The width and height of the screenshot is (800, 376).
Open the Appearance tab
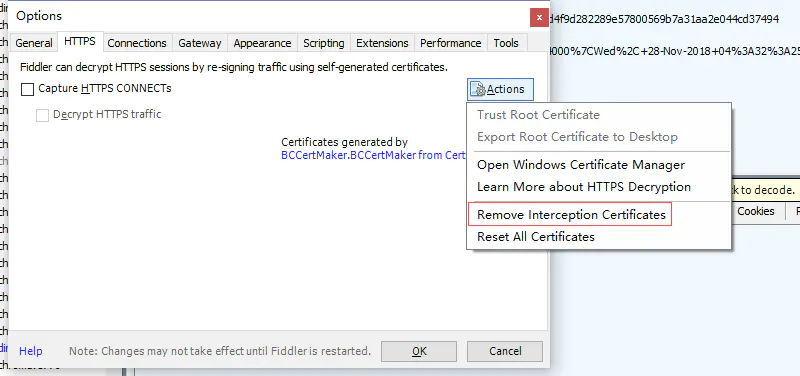click(x=262, y=43)
